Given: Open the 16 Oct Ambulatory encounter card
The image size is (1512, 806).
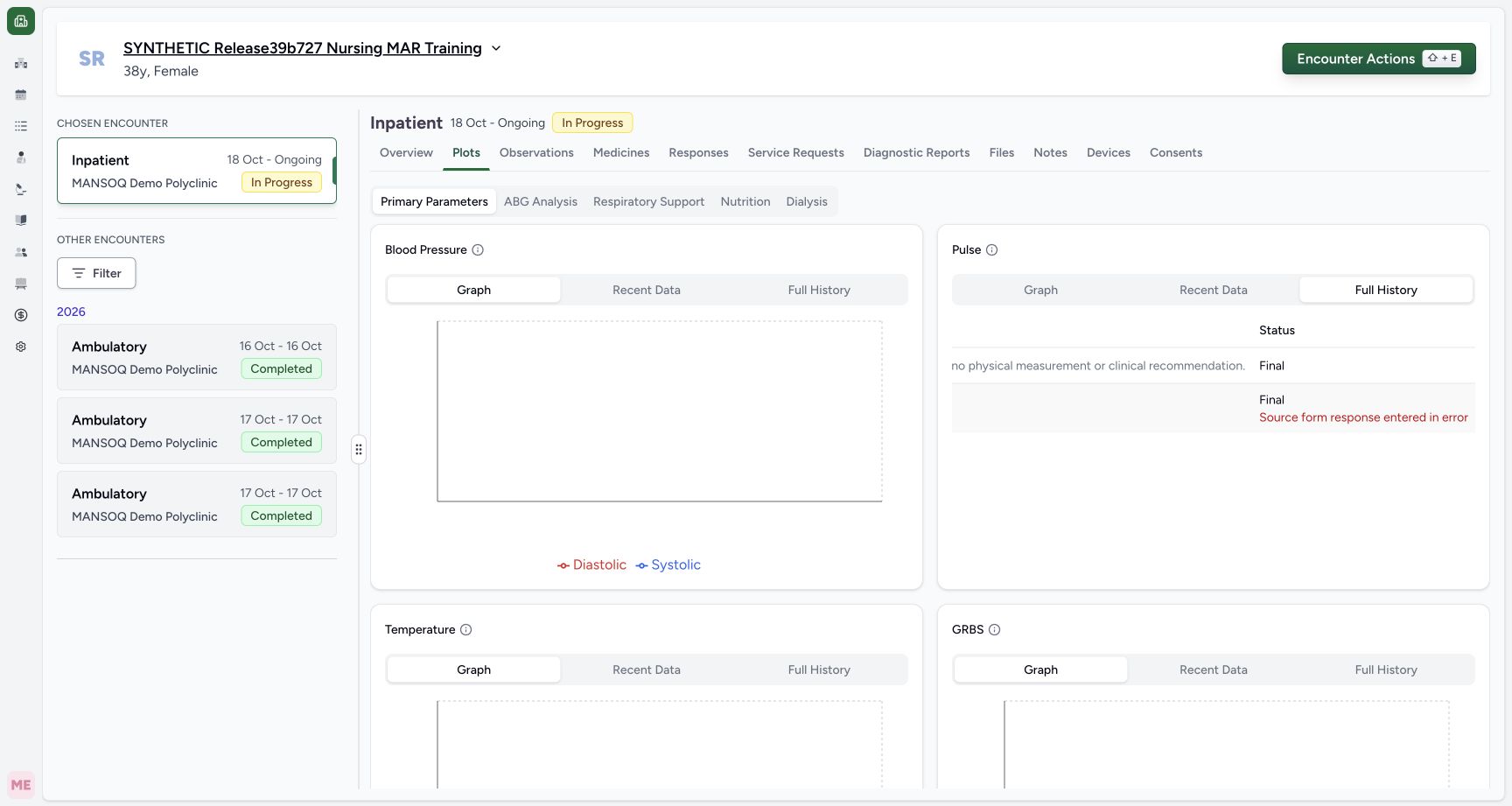Looking at the screenshot, I should [197, 357].
